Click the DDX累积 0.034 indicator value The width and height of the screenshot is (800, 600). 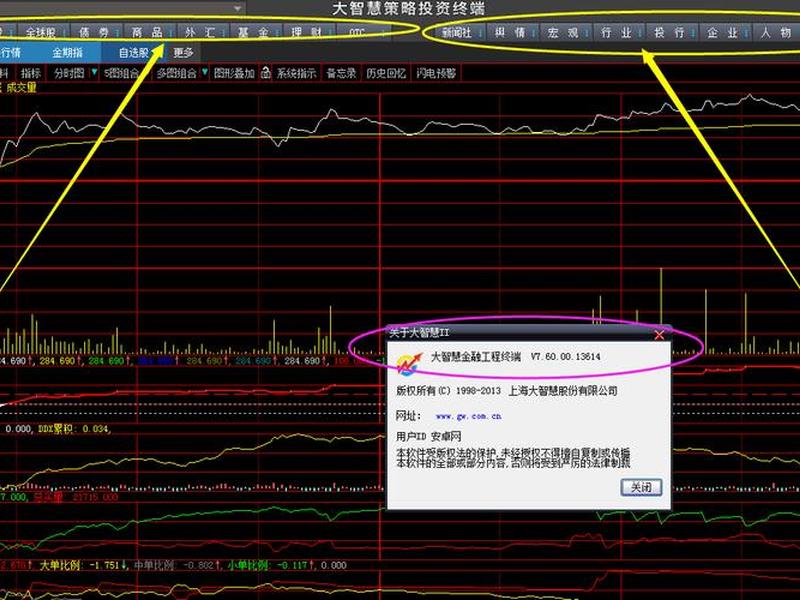tap(74, 429)
